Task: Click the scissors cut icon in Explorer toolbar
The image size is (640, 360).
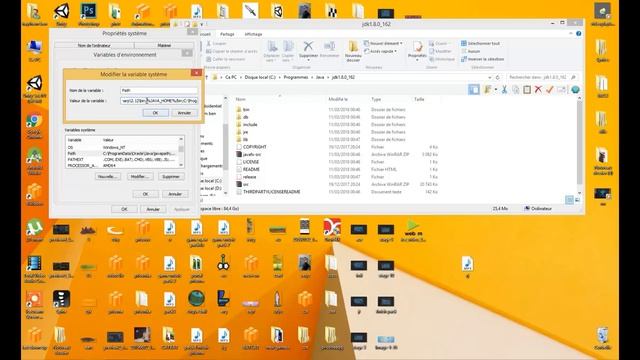Action: point(504,89)
